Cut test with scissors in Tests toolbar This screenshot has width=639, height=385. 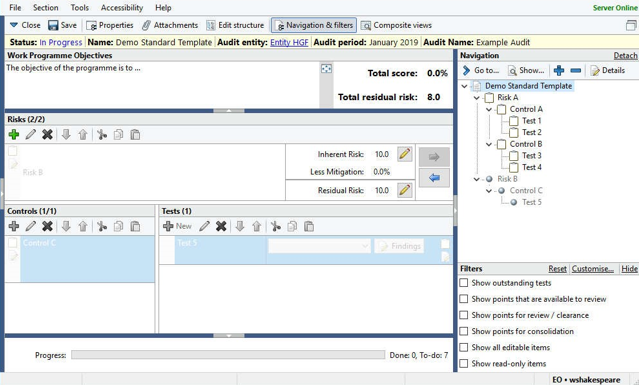tap(276, 226)
